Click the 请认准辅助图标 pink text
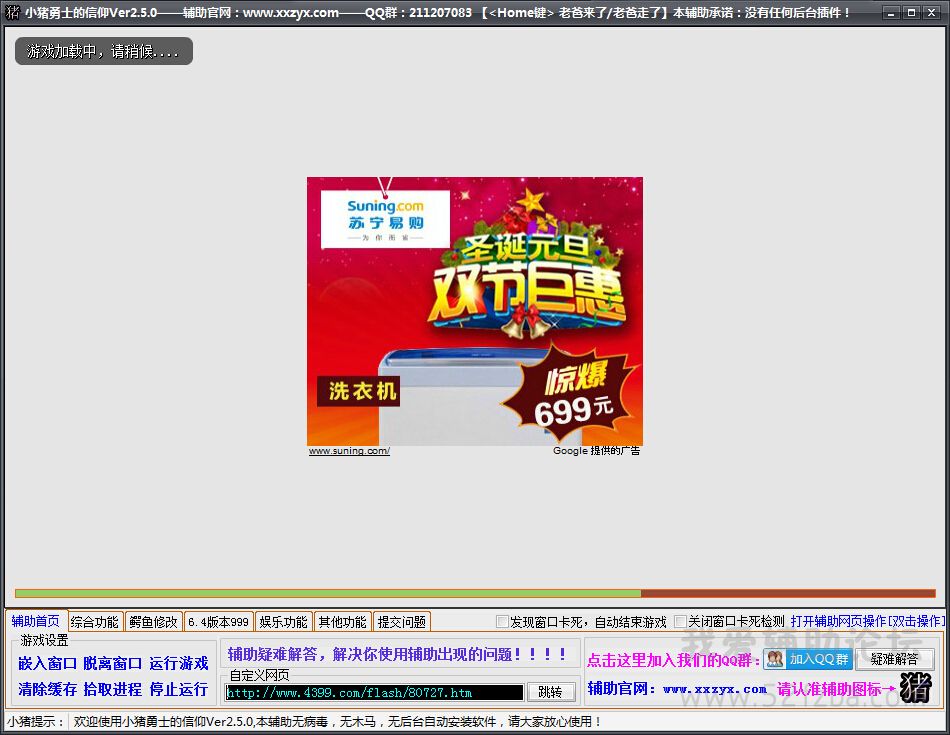This screenshot has height=735, width=950. click(x=836, y=689)
